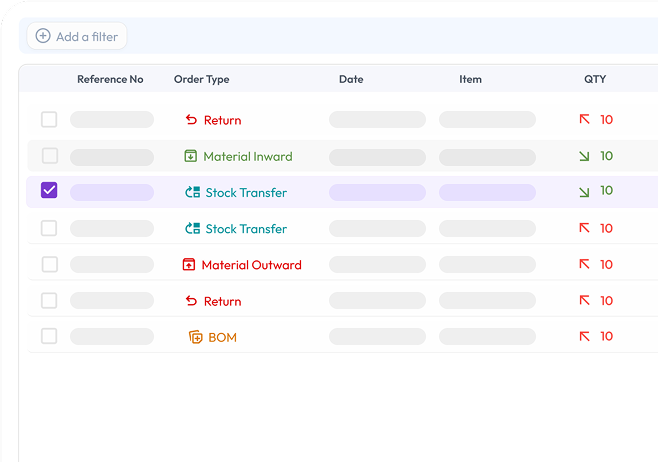
Task: Click the red Material Outward box icon
Action: click(189, 265)
